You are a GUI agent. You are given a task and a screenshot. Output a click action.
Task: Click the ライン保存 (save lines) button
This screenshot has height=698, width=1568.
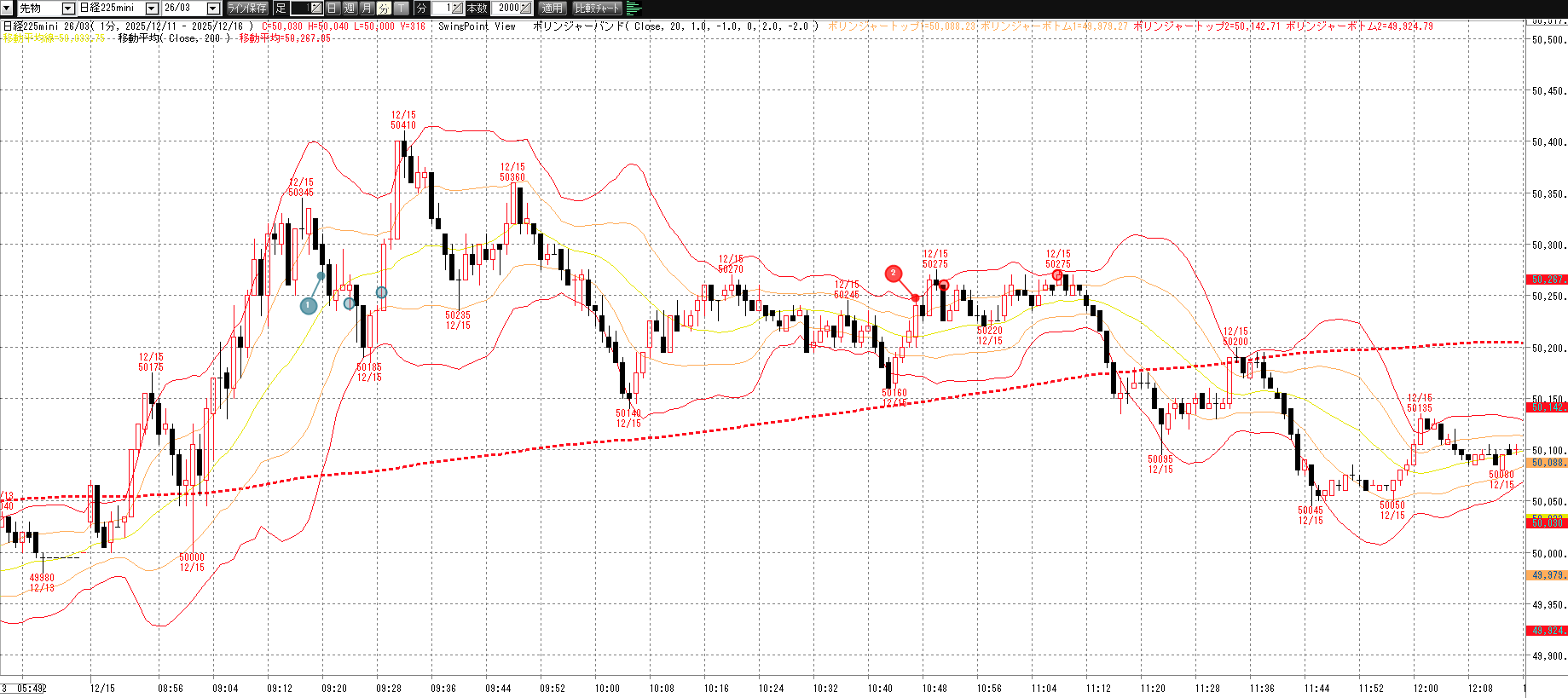pyautogui.click(x=247, y=8)
